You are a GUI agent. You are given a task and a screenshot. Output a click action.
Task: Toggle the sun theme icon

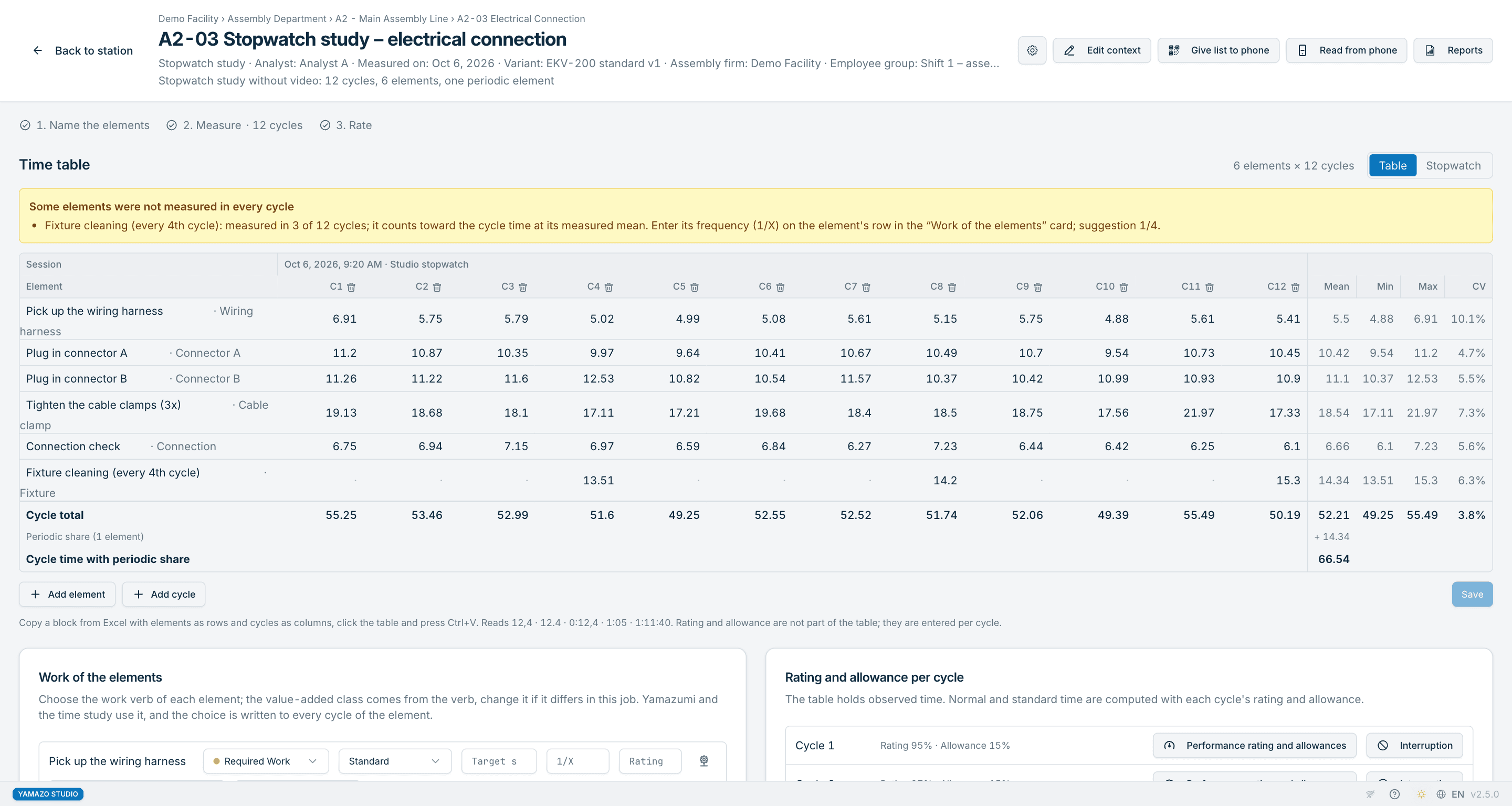pyautogui.click(x=1421, y=794)
